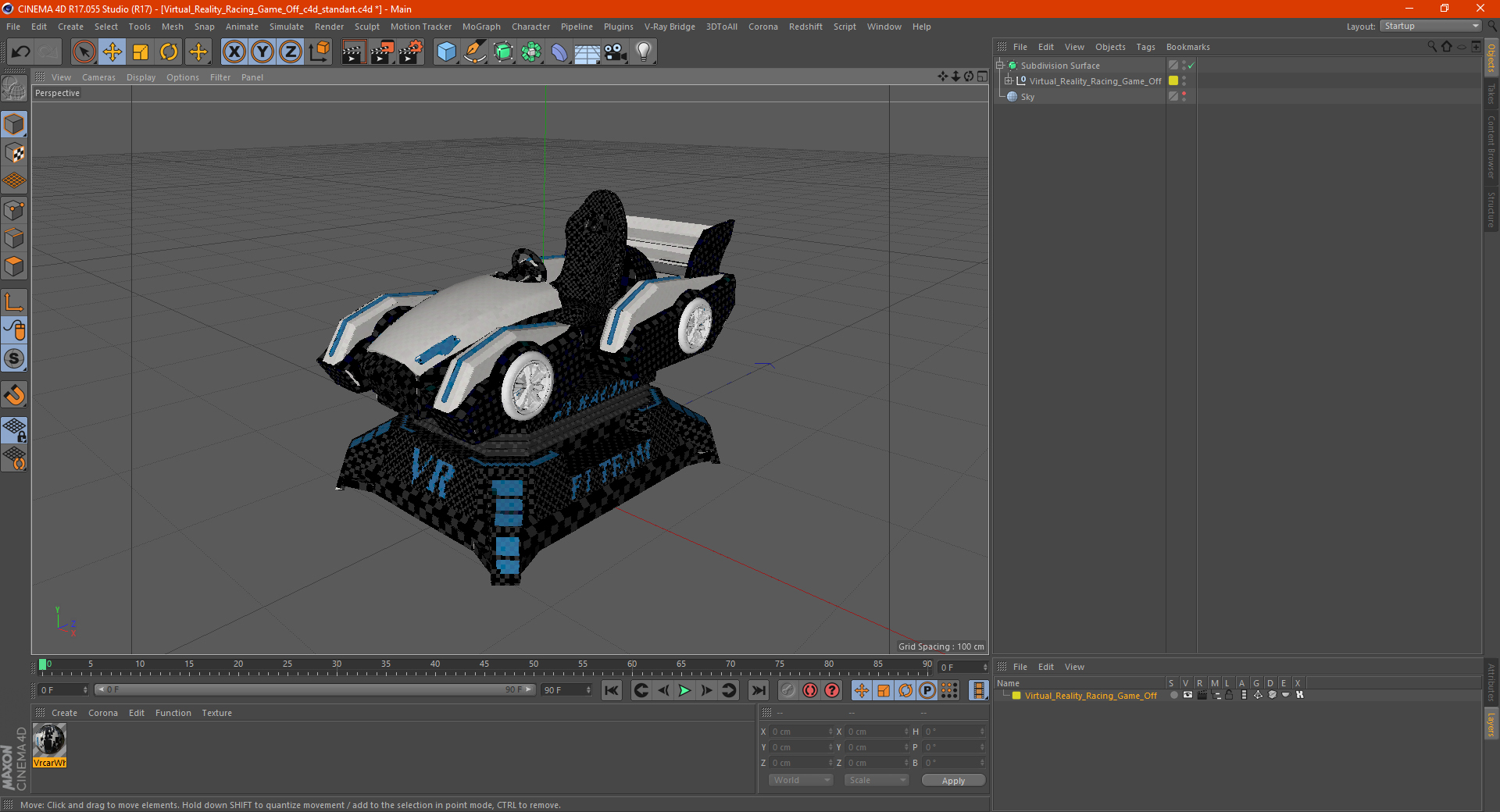Click Make Editable icon in left toolbar
This screenshot has height=812, width=1500.
pos(14,89)
